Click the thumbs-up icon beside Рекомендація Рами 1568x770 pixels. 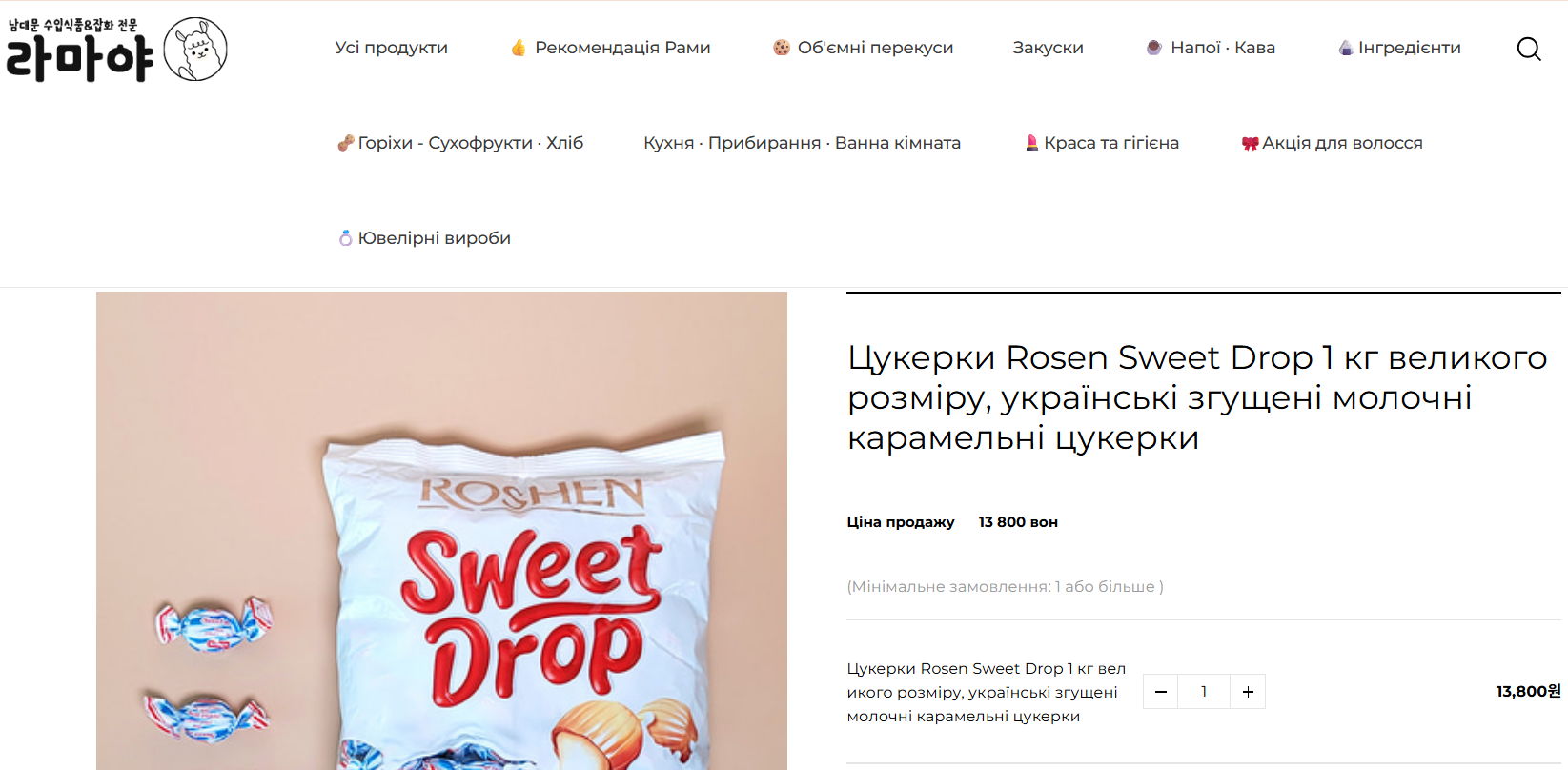pos(519,48)
